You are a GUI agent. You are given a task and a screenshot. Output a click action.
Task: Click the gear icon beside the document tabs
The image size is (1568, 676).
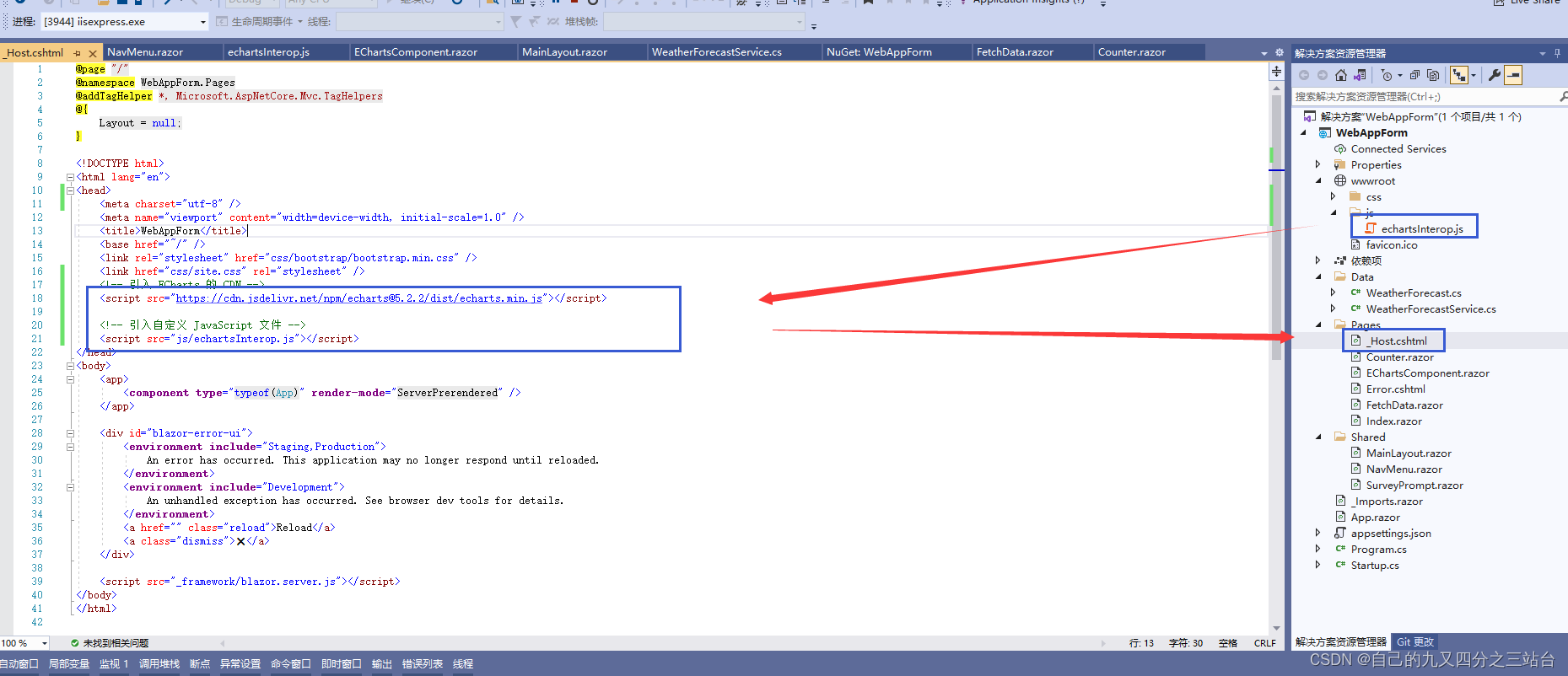click(x=1279, y=52)
